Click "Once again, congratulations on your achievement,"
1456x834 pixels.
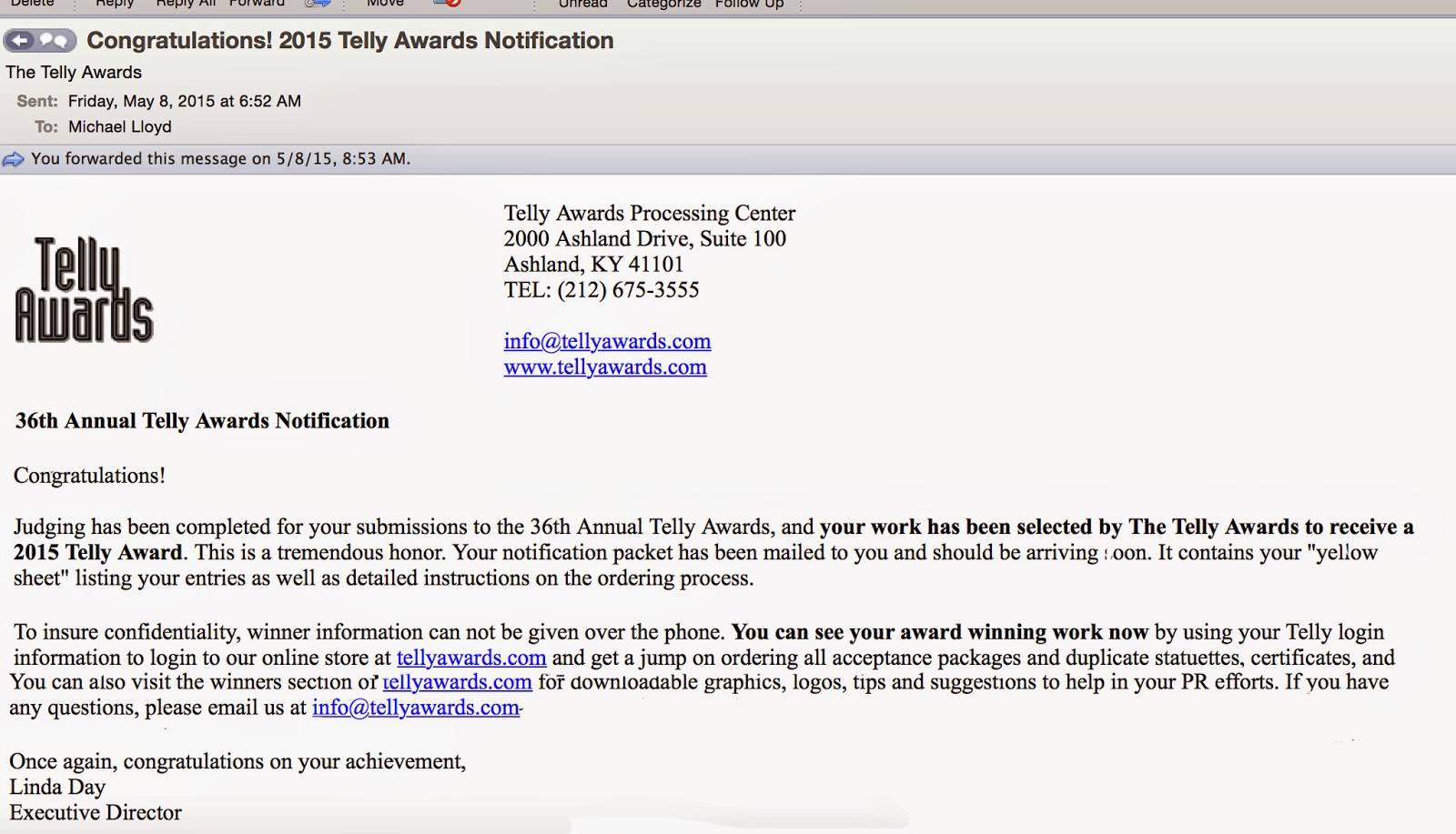(238, 761)
